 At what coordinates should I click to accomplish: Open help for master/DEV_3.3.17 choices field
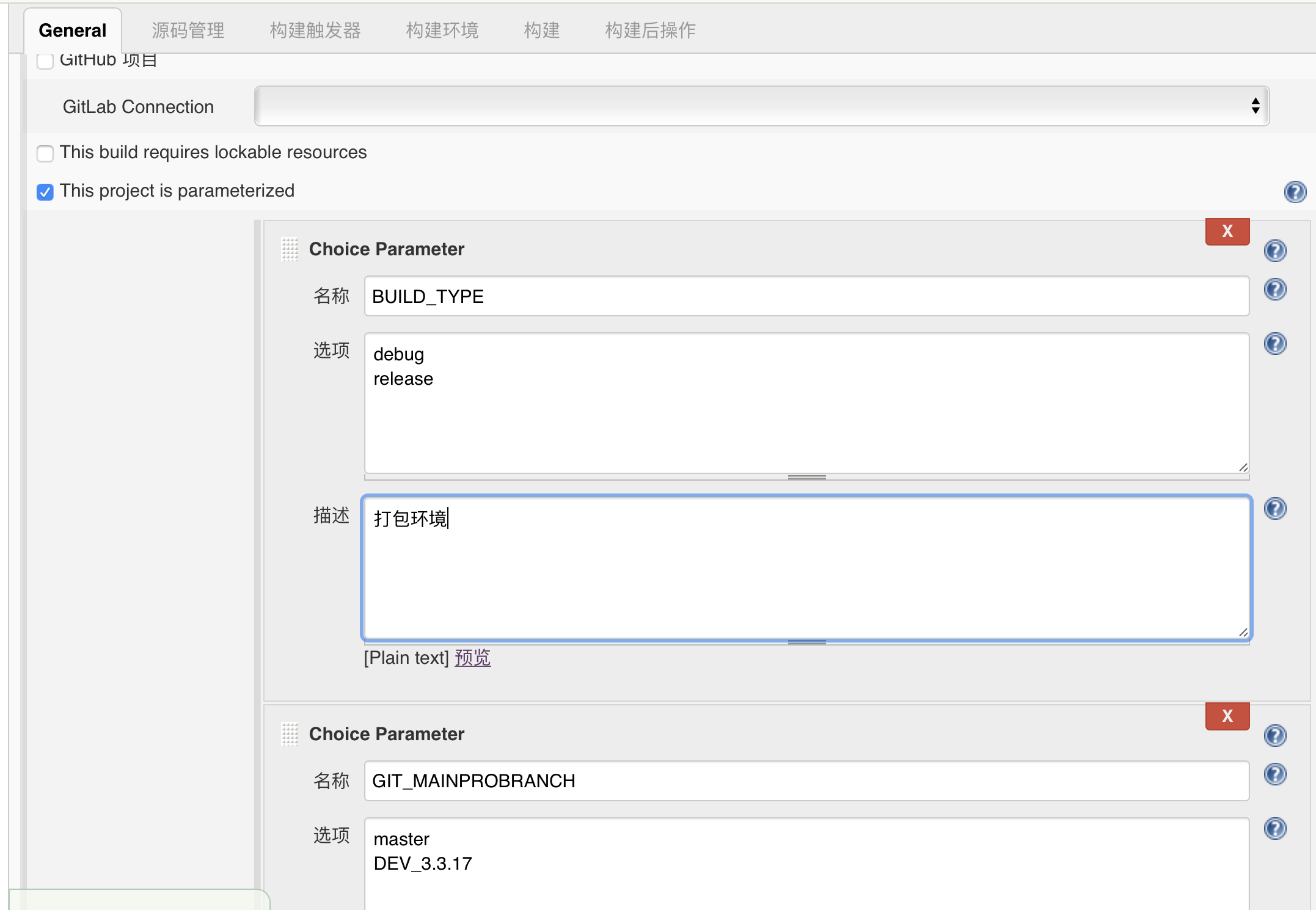1274,829
